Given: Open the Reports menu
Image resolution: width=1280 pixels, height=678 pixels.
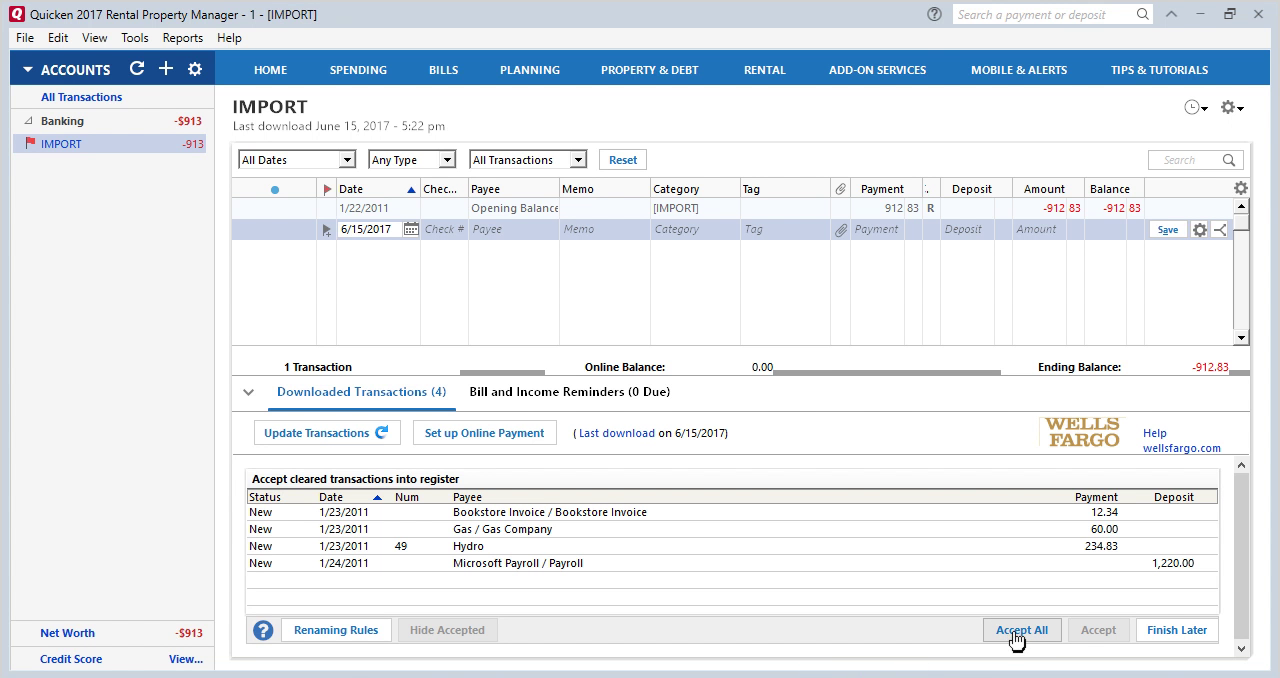Looking at the screenshot, I should point(183,38).
